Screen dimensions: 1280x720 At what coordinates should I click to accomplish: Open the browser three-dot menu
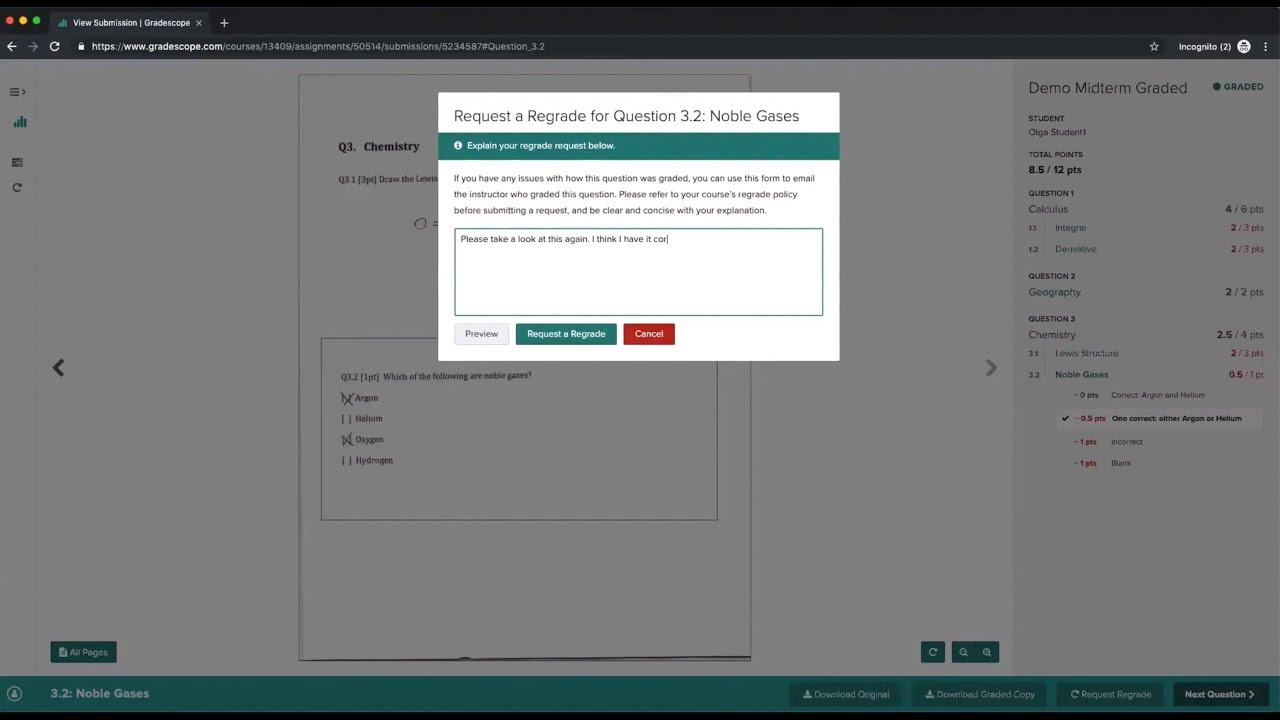pyautogui.click(x=1266, y=46)
